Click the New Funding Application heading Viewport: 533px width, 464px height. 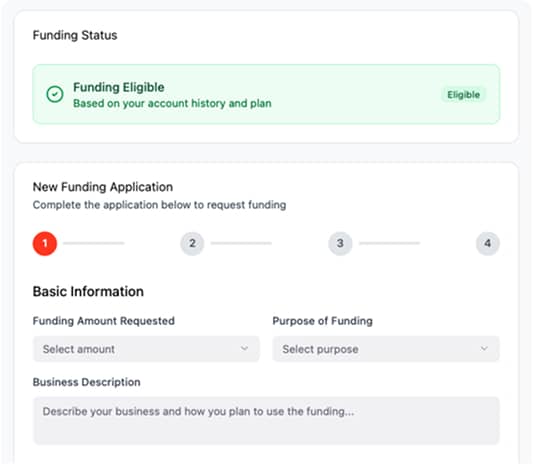pyautogui.click(x=103, y=187)
